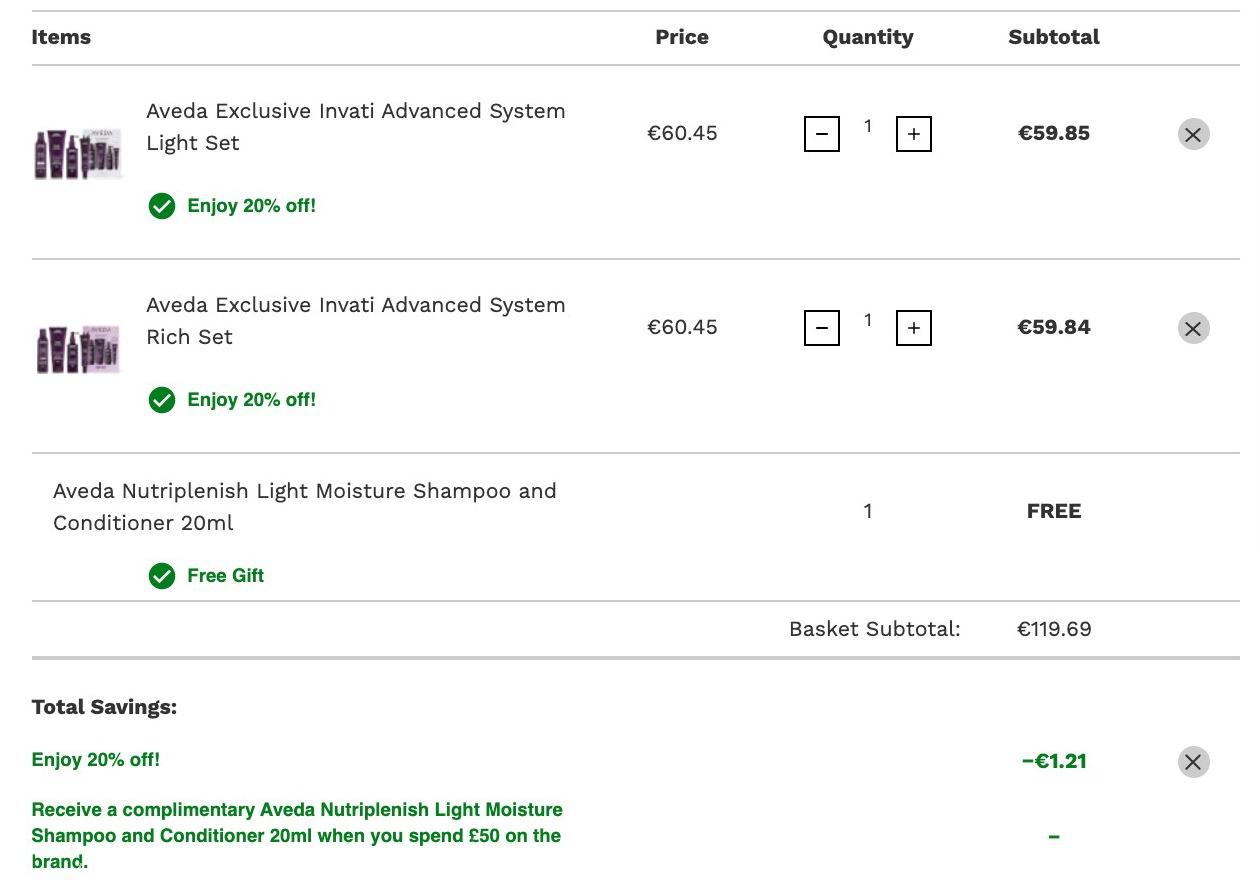Viewport: 1260px width, 894px height.
Task: Click 'Enjoy 20% off!' under Total Savings
Action: point(96,760)
